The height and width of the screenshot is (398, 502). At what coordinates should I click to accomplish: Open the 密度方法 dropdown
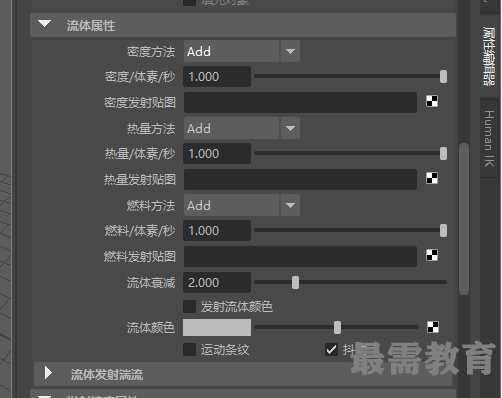242,51
